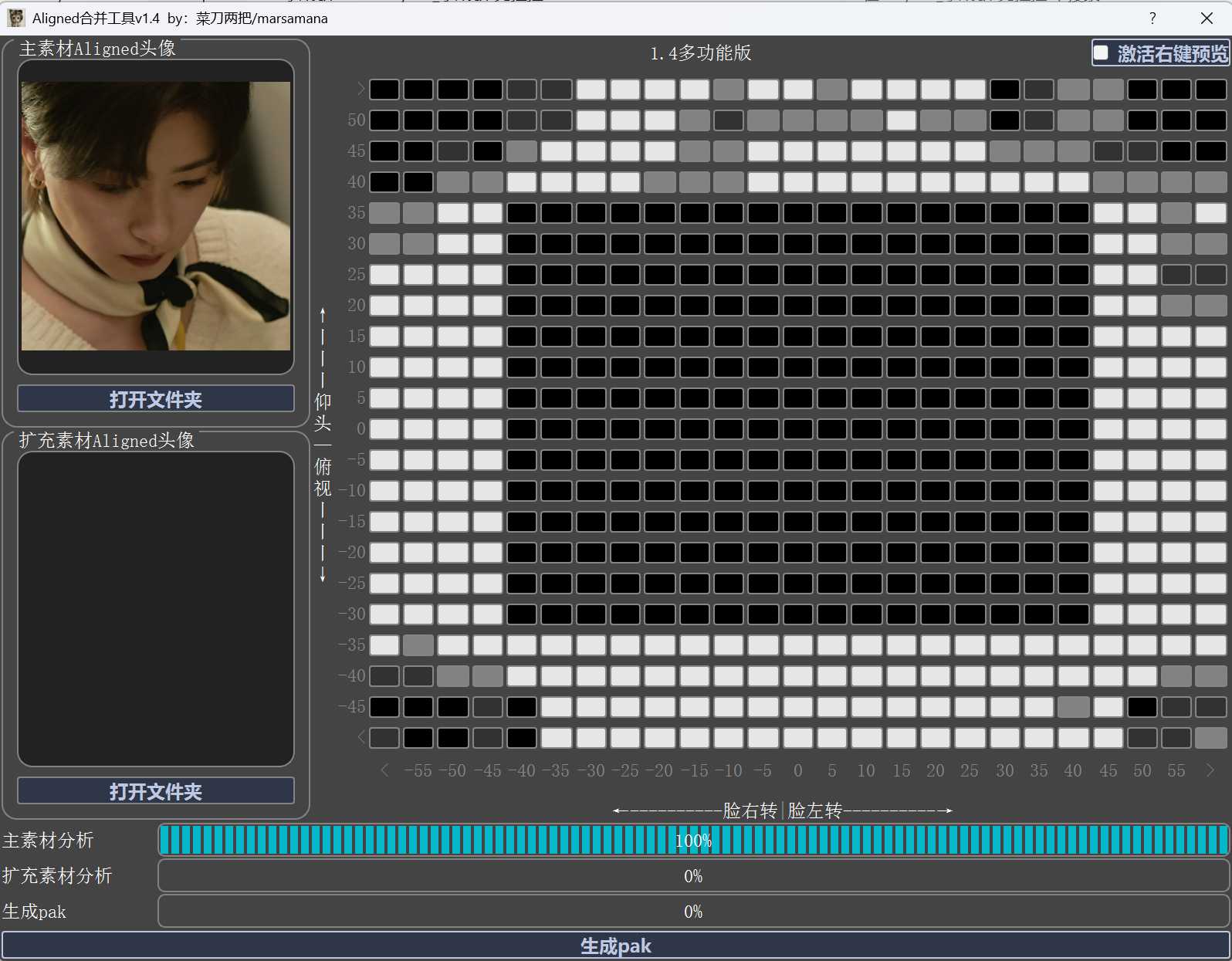
Task: Click 打开文件夹 under 扩充素材Aligned头像
Action: (x=155, y=791)
